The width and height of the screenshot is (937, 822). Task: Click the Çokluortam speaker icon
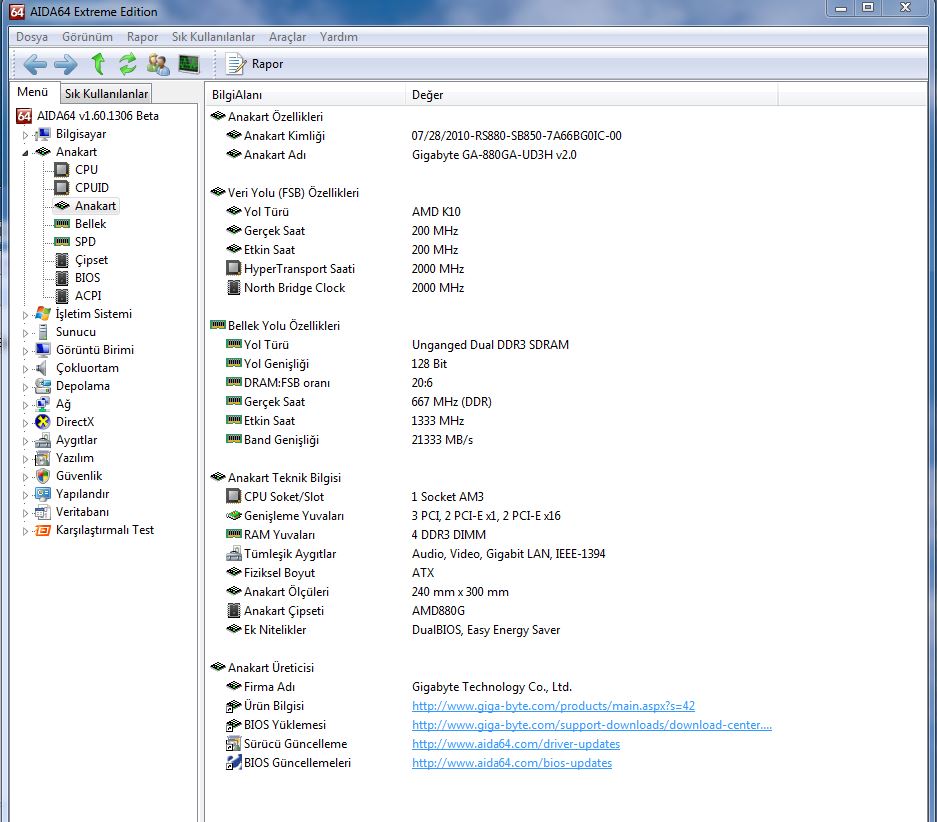(x=42, y=367)
